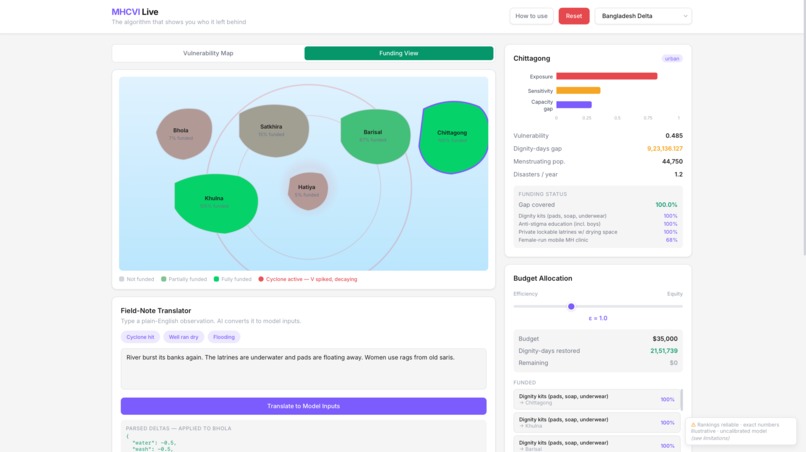This screenshot has height=452, width=806.
Task: Open the Bangladesh Delta region dropdown
Action: coord(643,16)
